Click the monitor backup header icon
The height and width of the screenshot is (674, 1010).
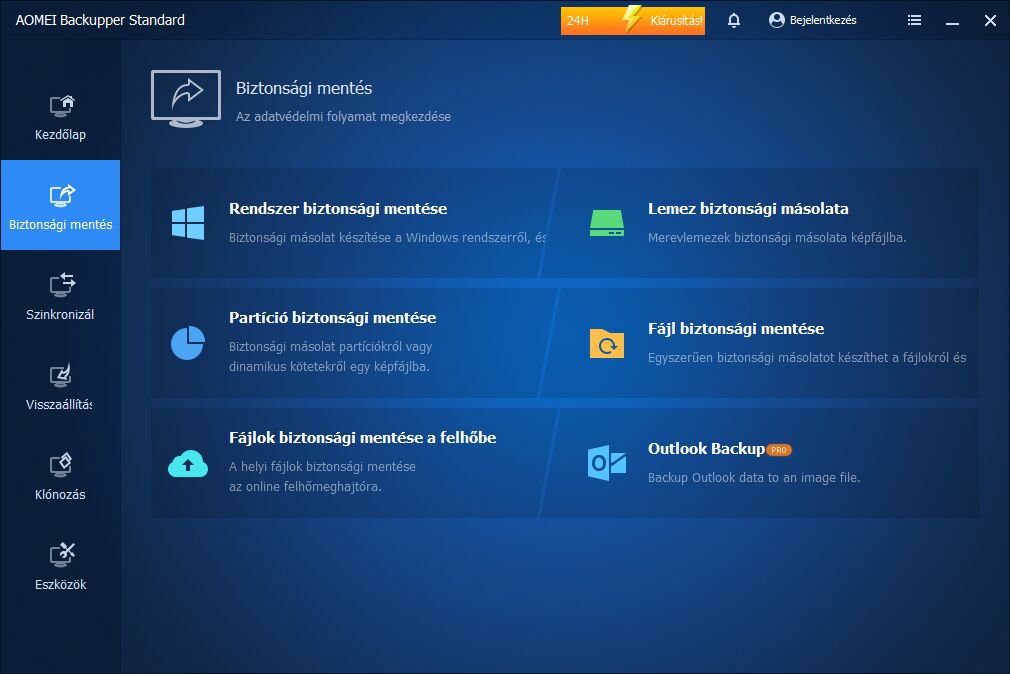coord(186,99)
